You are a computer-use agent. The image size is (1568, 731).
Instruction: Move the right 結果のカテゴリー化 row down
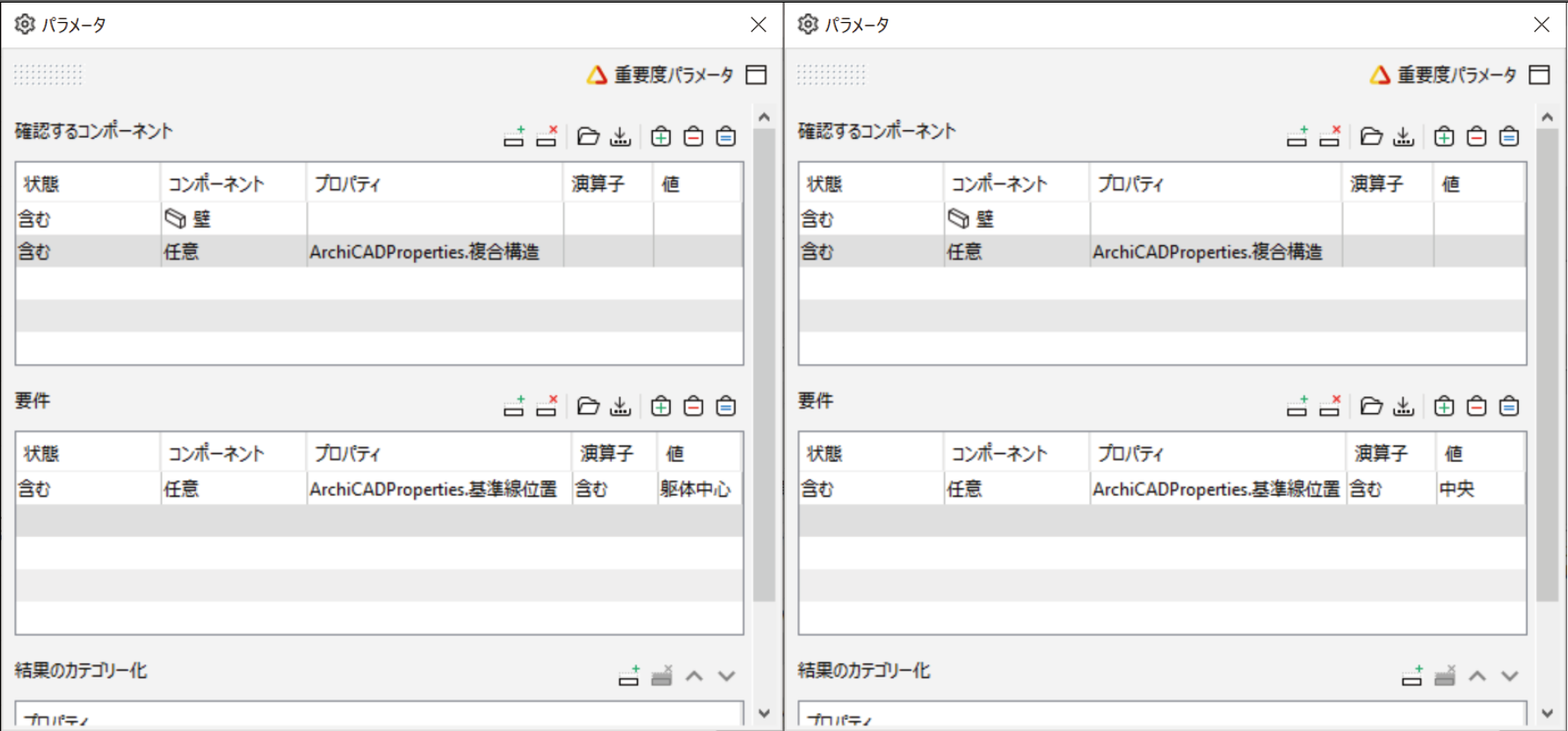(x=1510, y=676)
